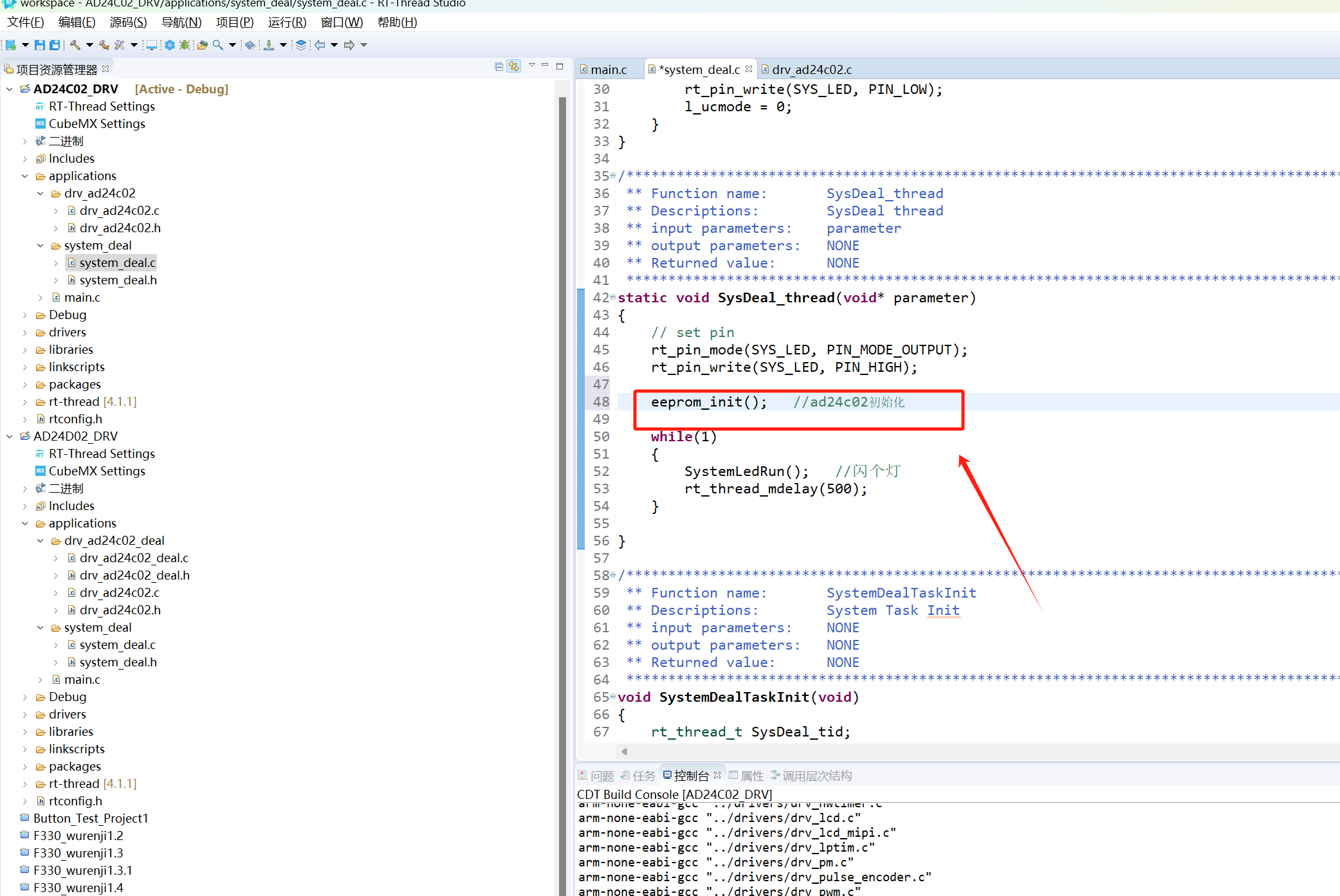
Task: Open the 源码(S) menu
Action: tap(128, 23)
